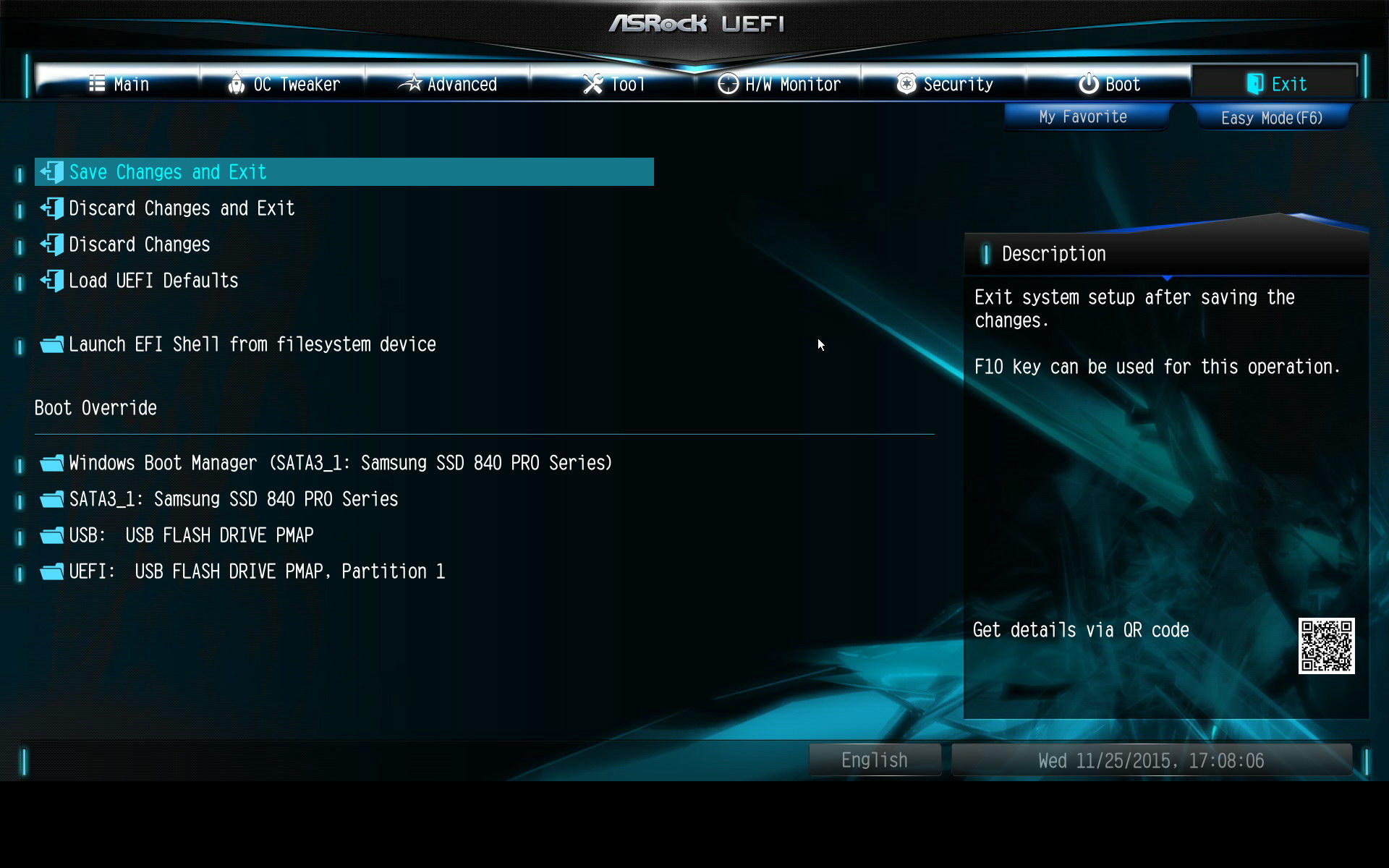Switch to the Advanced tab
This screenshot has width=1389, height=868.
448,85
